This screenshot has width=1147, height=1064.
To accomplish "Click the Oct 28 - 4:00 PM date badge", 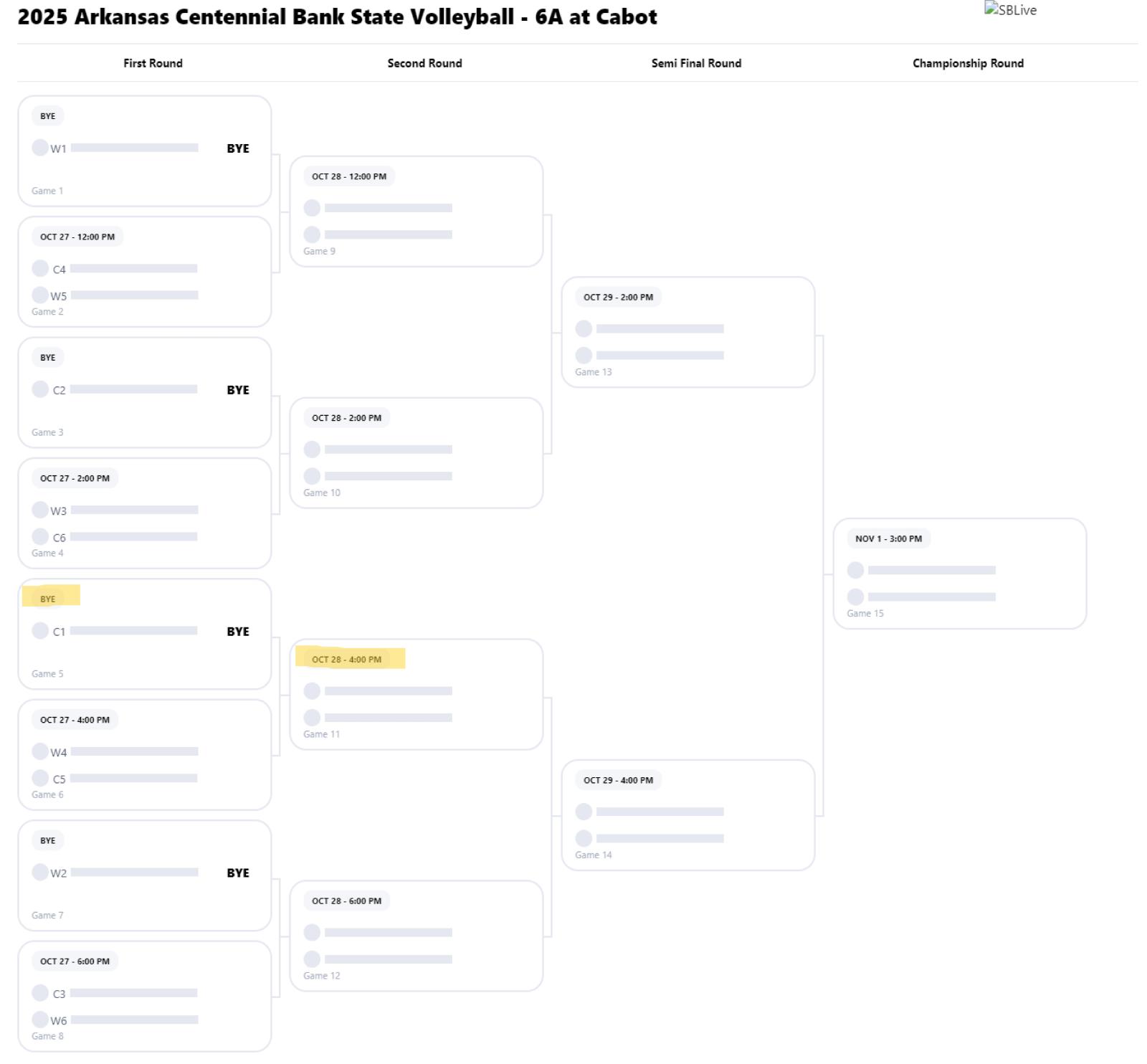I will [x=347, y=659].
